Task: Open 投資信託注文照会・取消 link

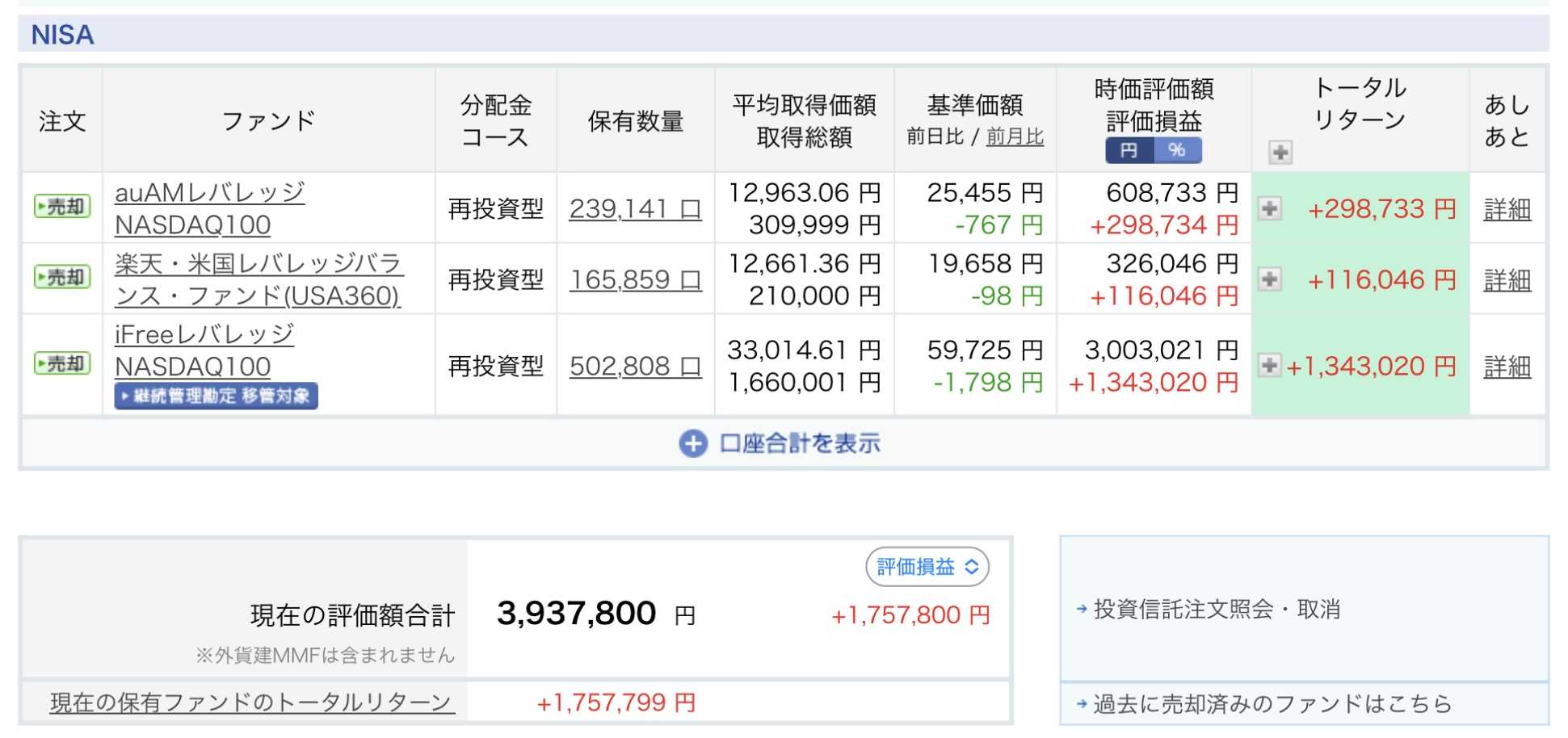Action: pos(1216,609)
